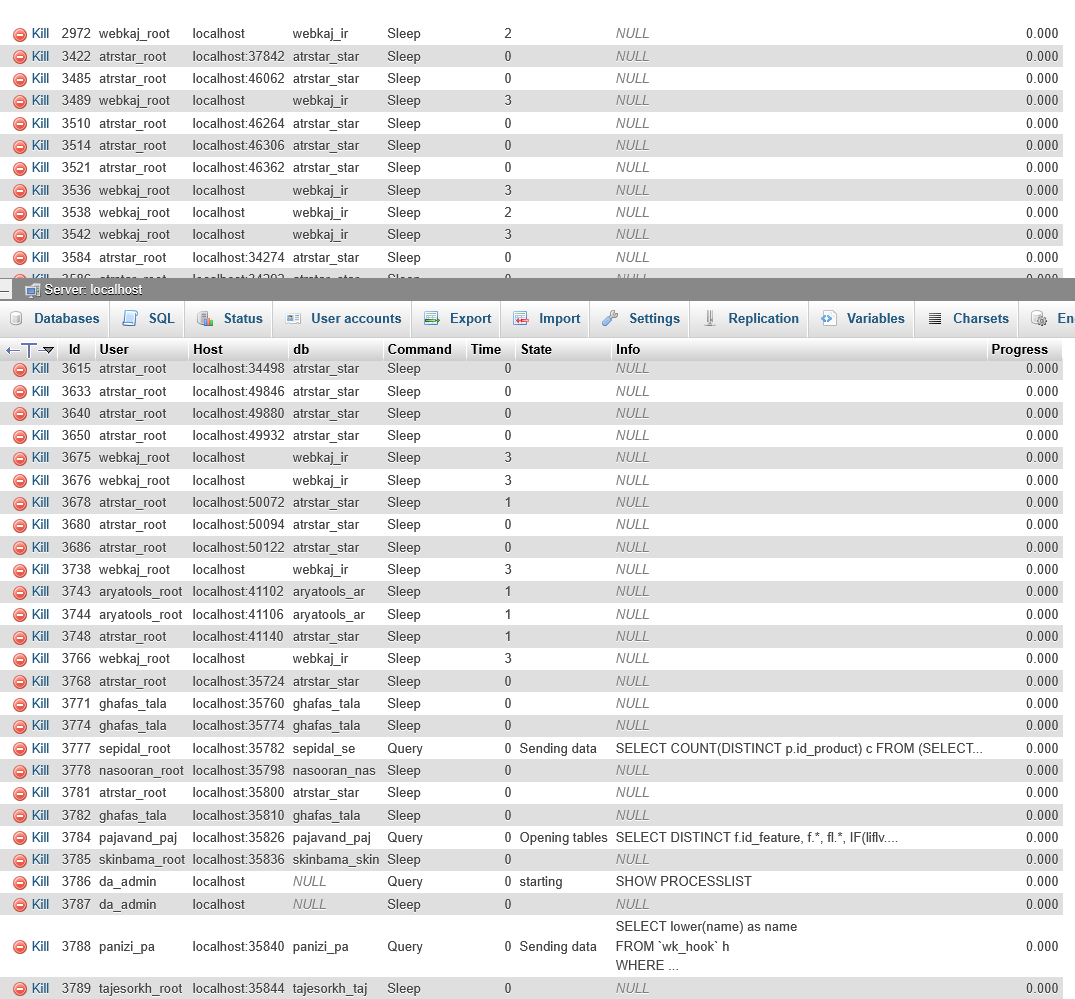This screenshot has height=999, width=1075.
Task: Click the Export tab icon
Action: point(432,318)
